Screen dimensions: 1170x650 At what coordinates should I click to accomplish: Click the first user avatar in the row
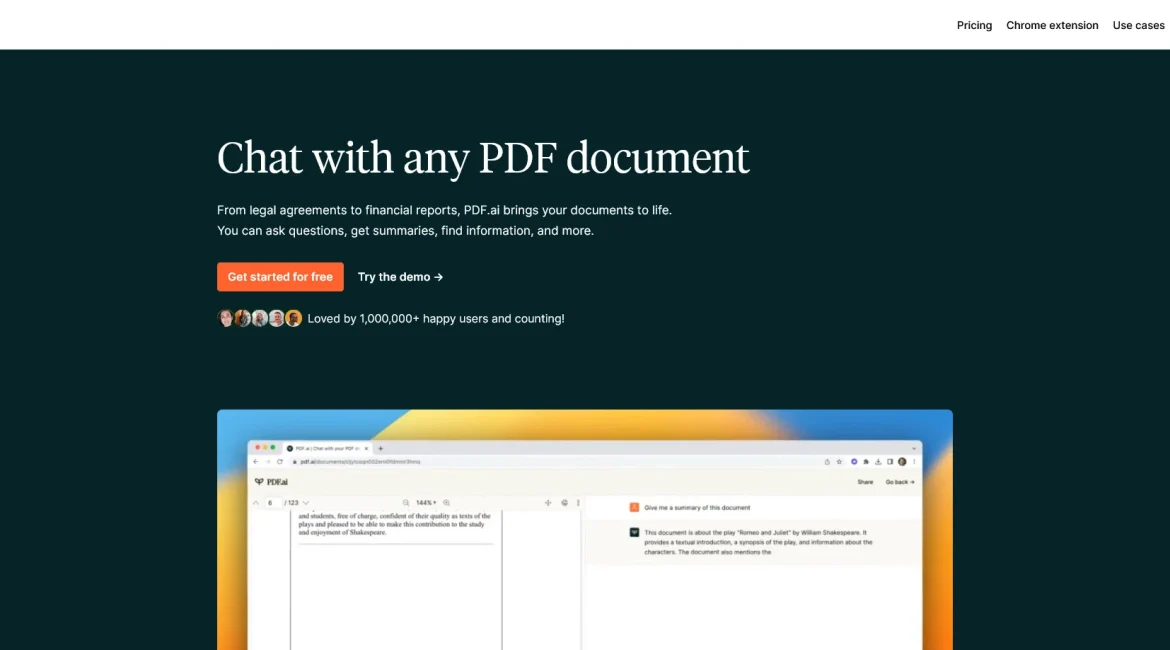coord(225,319)
